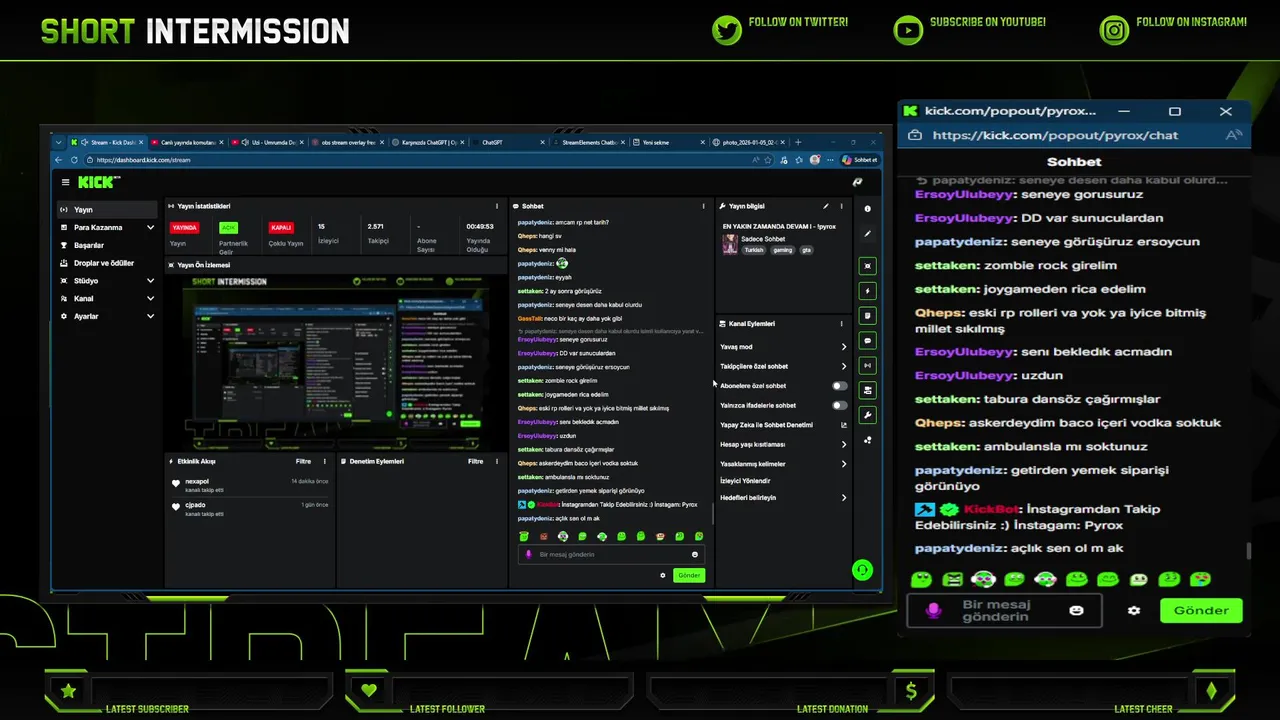Open the options menu of Yayın İstatistikleri panel
Viewport: 1280px width, 720px height.
click(x=499, y=206)
